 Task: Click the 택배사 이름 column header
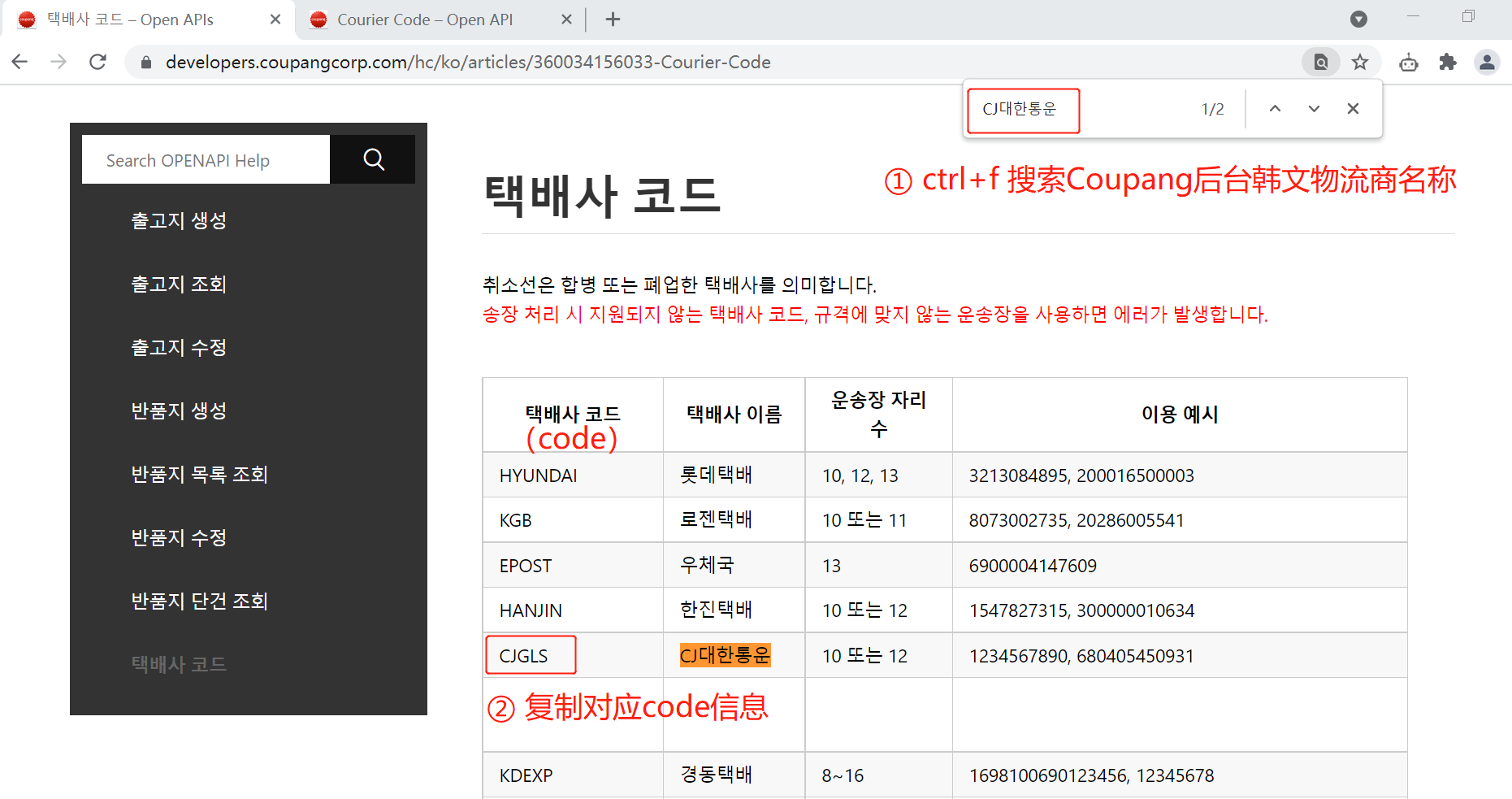tap(734, 415)
